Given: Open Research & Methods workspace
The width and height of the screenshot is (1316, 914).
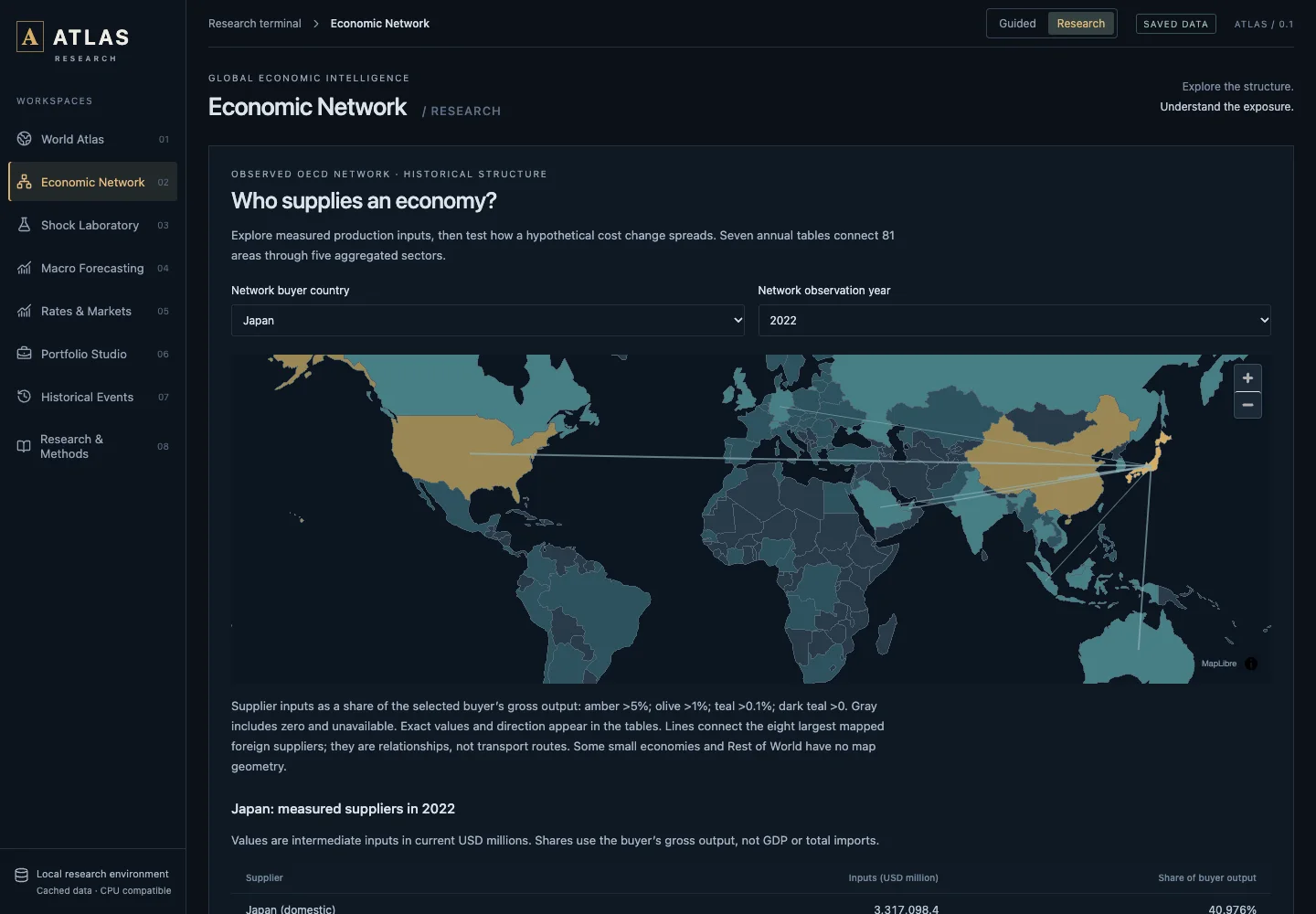Looking at the screenshot, I should point(92,446).
